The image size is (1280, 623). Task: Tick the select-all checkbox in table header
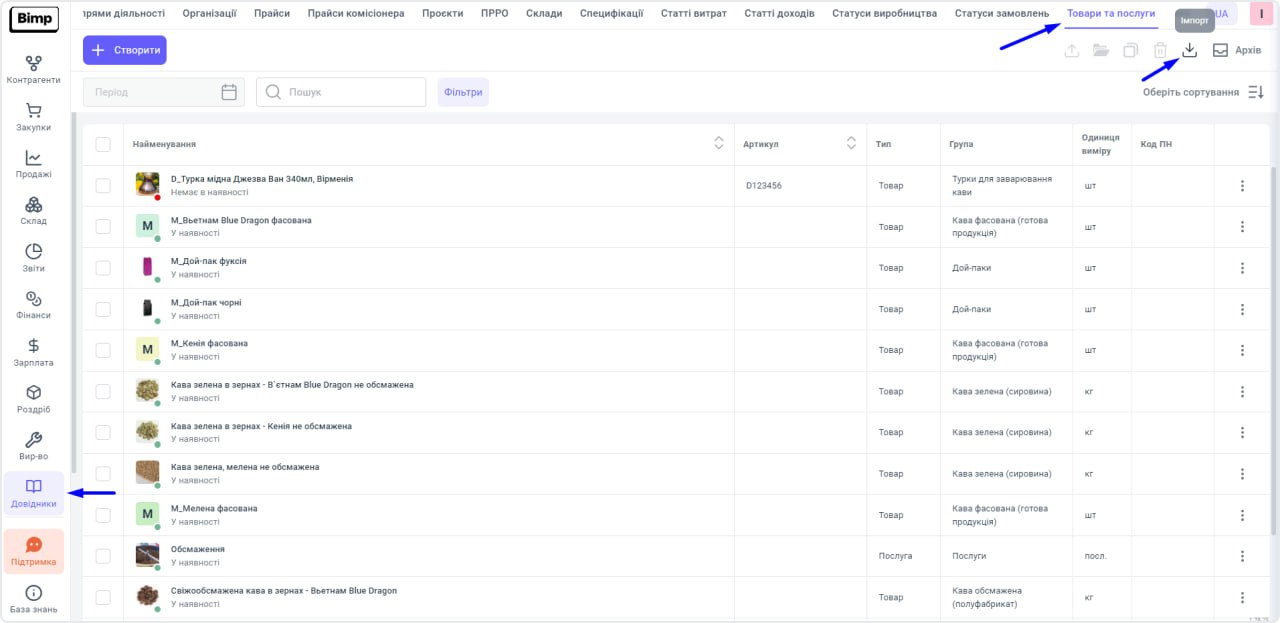coord(103,144)
